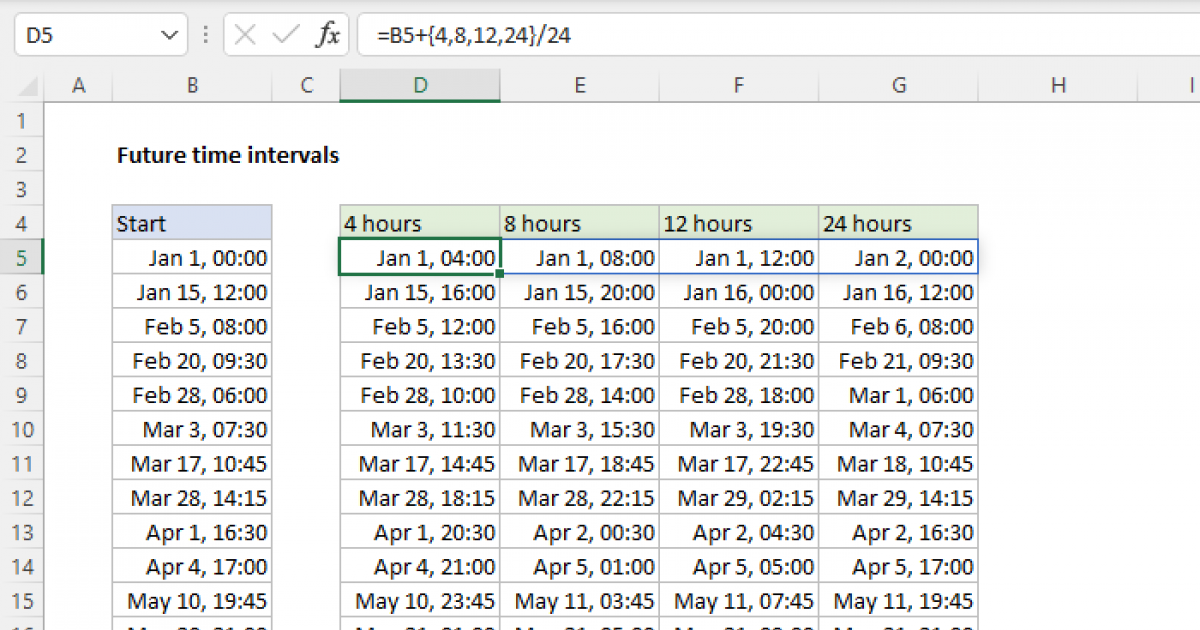Viewport: 1200px width, 630px height.
Task: Cancel formula entry with the X icon
Action: coord(243,31)
